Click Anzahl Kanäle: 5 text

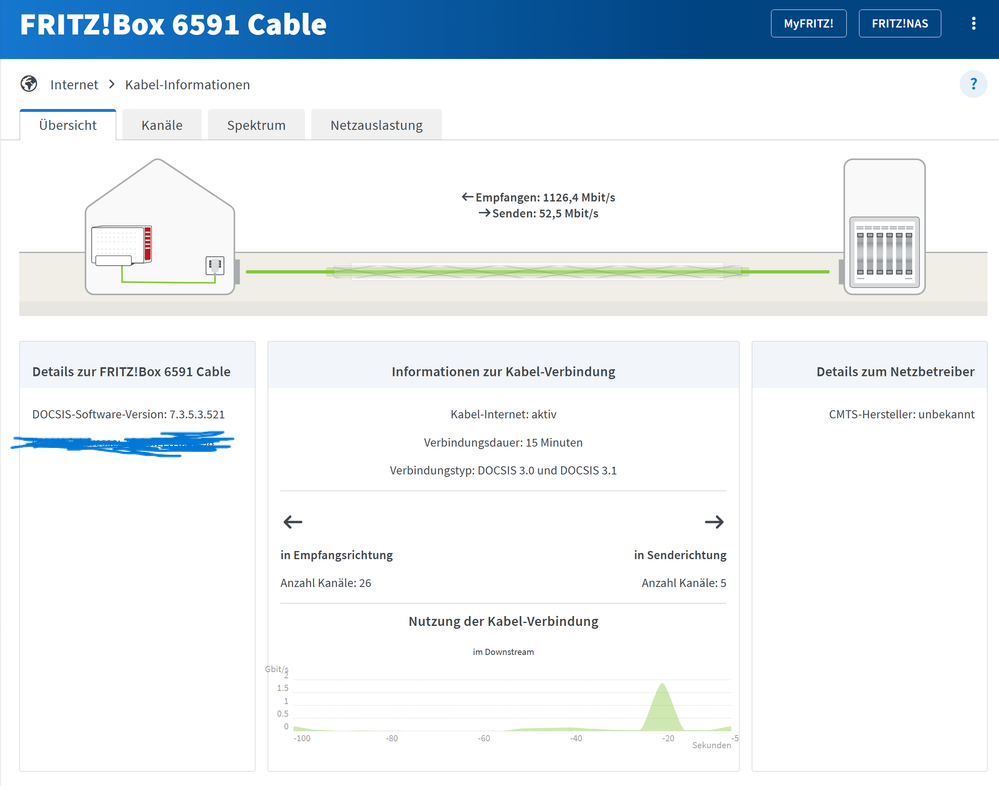[x=684, y=583]
